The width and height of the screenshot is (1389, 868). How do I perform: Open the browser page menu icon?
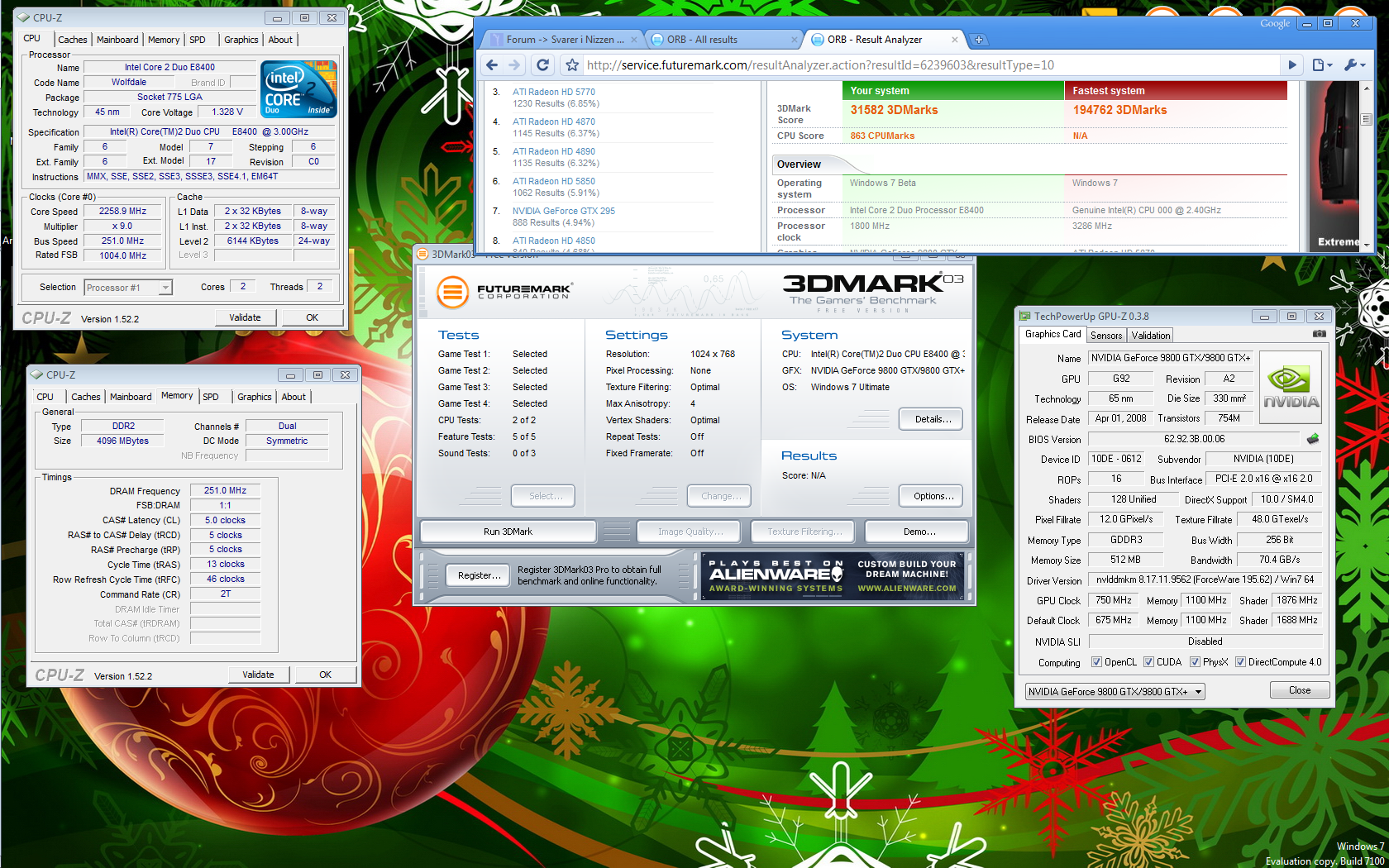pos(1322,65)
